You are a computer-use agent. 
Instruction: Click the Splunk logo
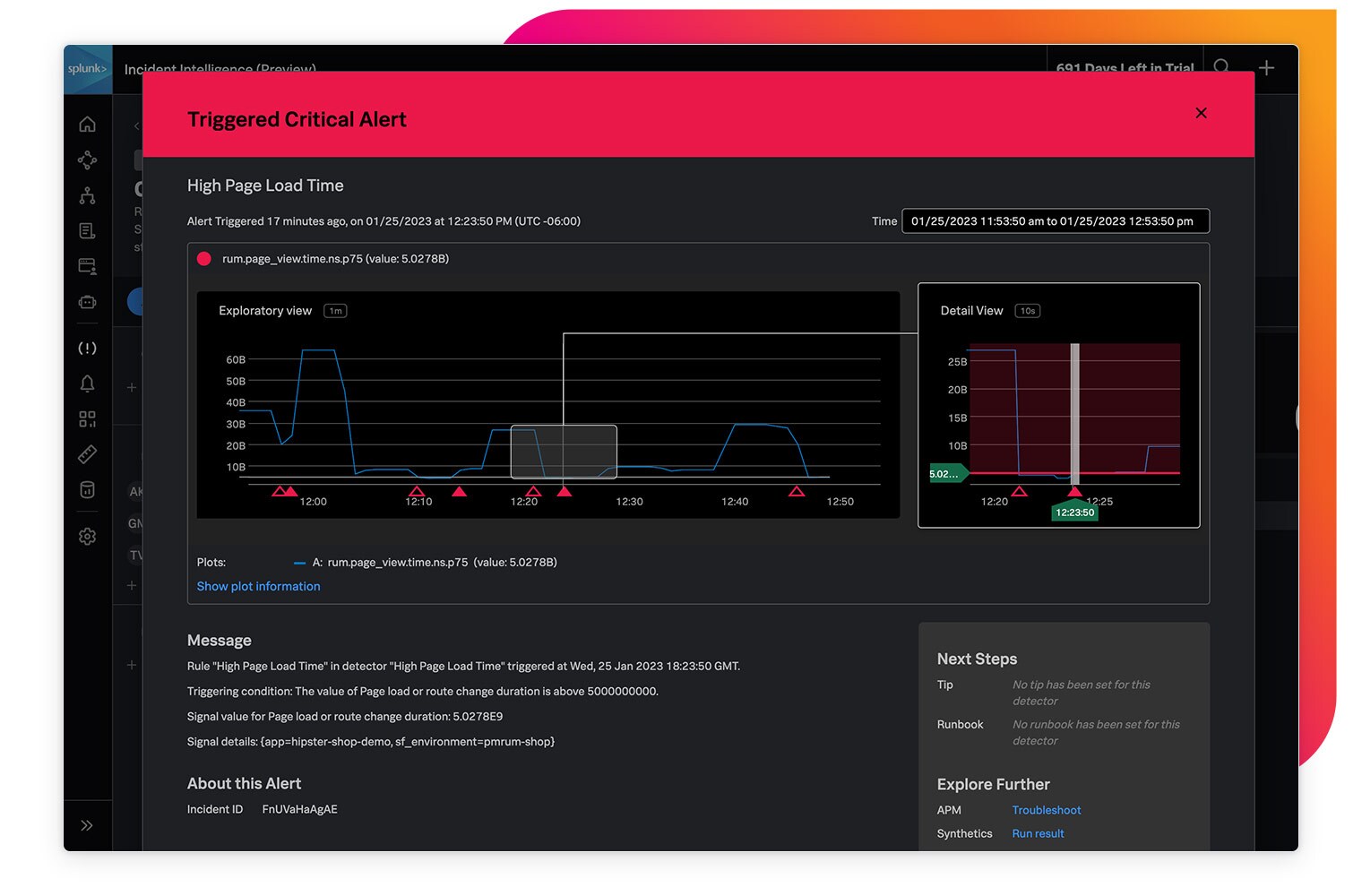point(88,69)
